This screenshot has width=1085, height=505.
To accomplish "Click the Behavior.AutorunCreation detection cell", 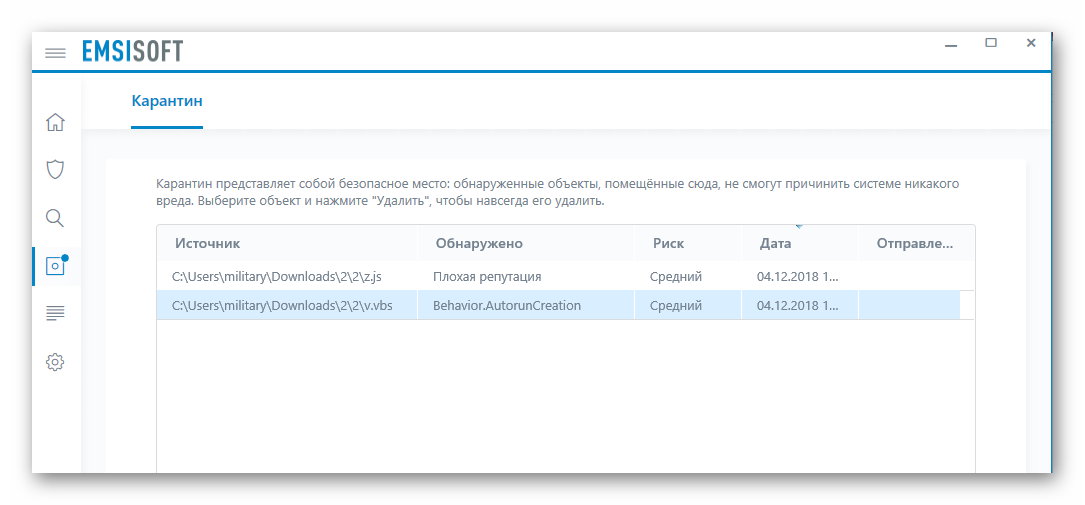I will [507, 305].
